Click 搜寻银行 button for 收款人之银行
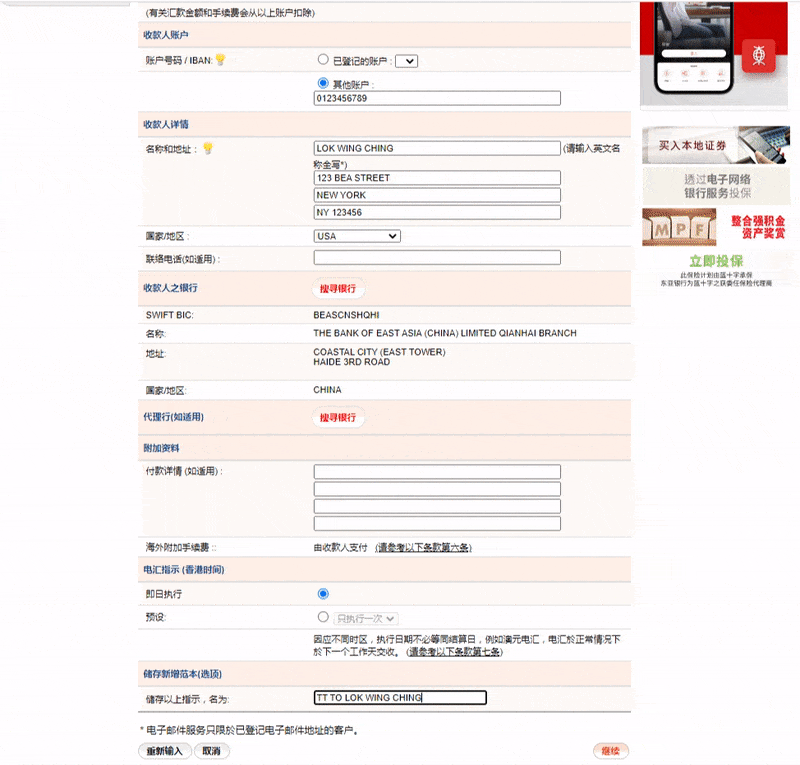 pos(338,289)
